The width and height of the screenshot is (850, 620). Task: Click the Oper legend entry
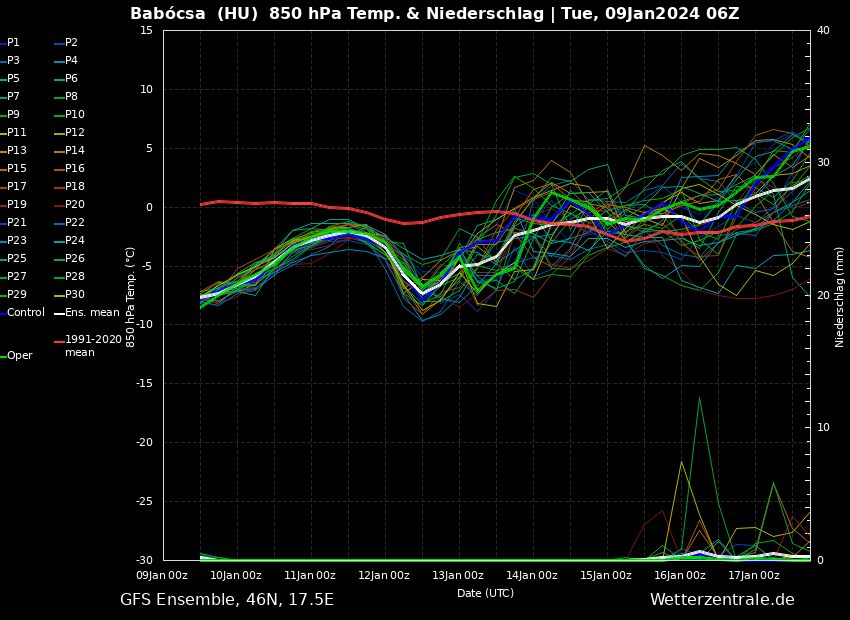pos(19,356)
